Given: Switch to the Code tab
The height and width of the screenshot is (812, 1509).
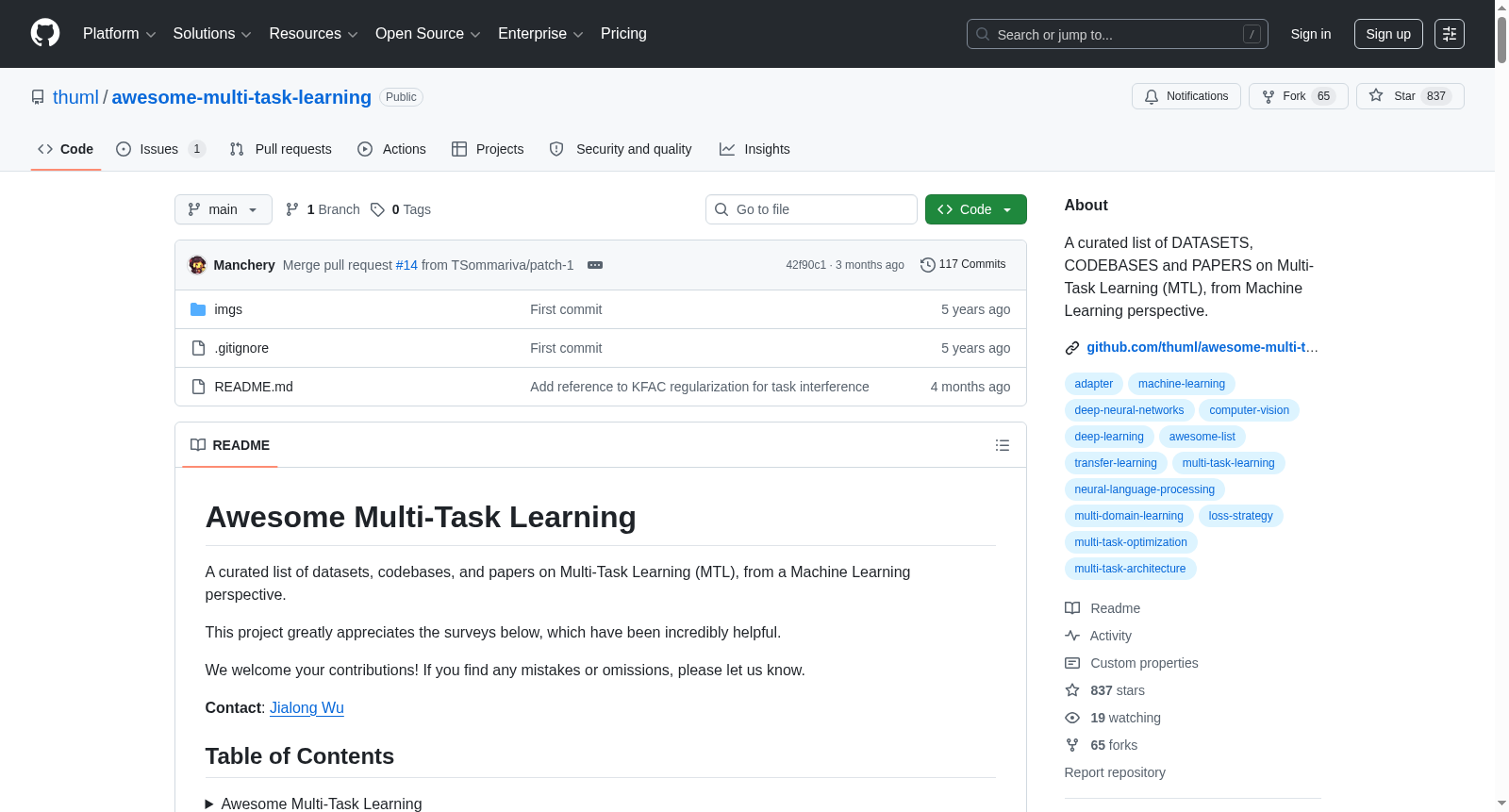Looking at the screenshot, I should click(x=66, y=149).
